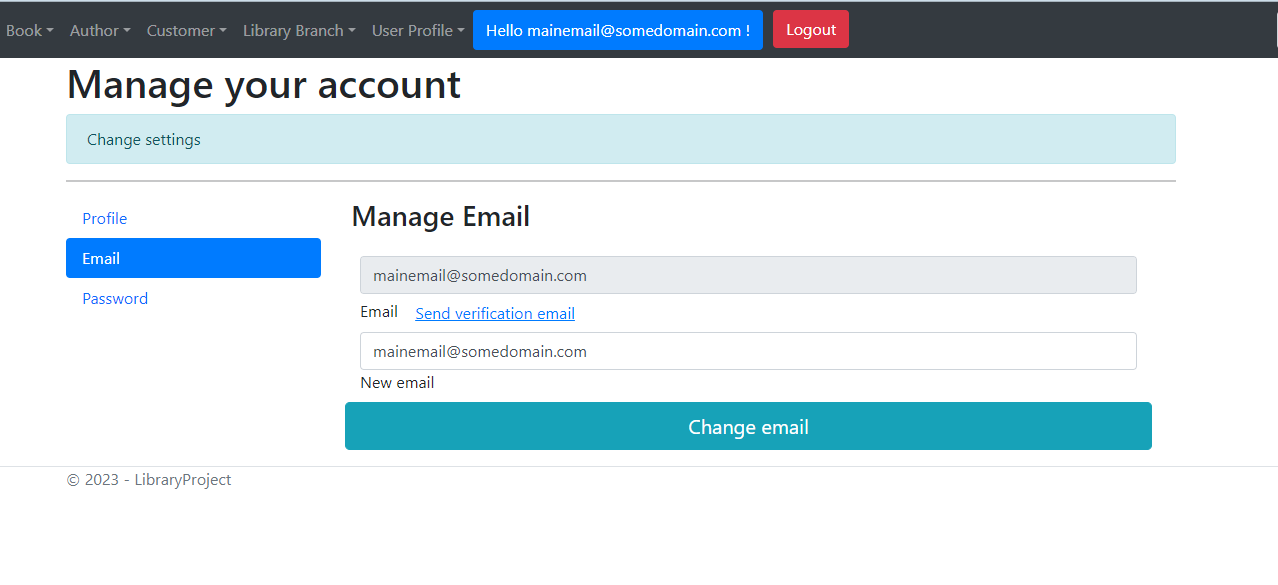The width and height of the screenshot is (1278, 585).
Task: Switch to the Password settings tab
Action: pos(115,298)
